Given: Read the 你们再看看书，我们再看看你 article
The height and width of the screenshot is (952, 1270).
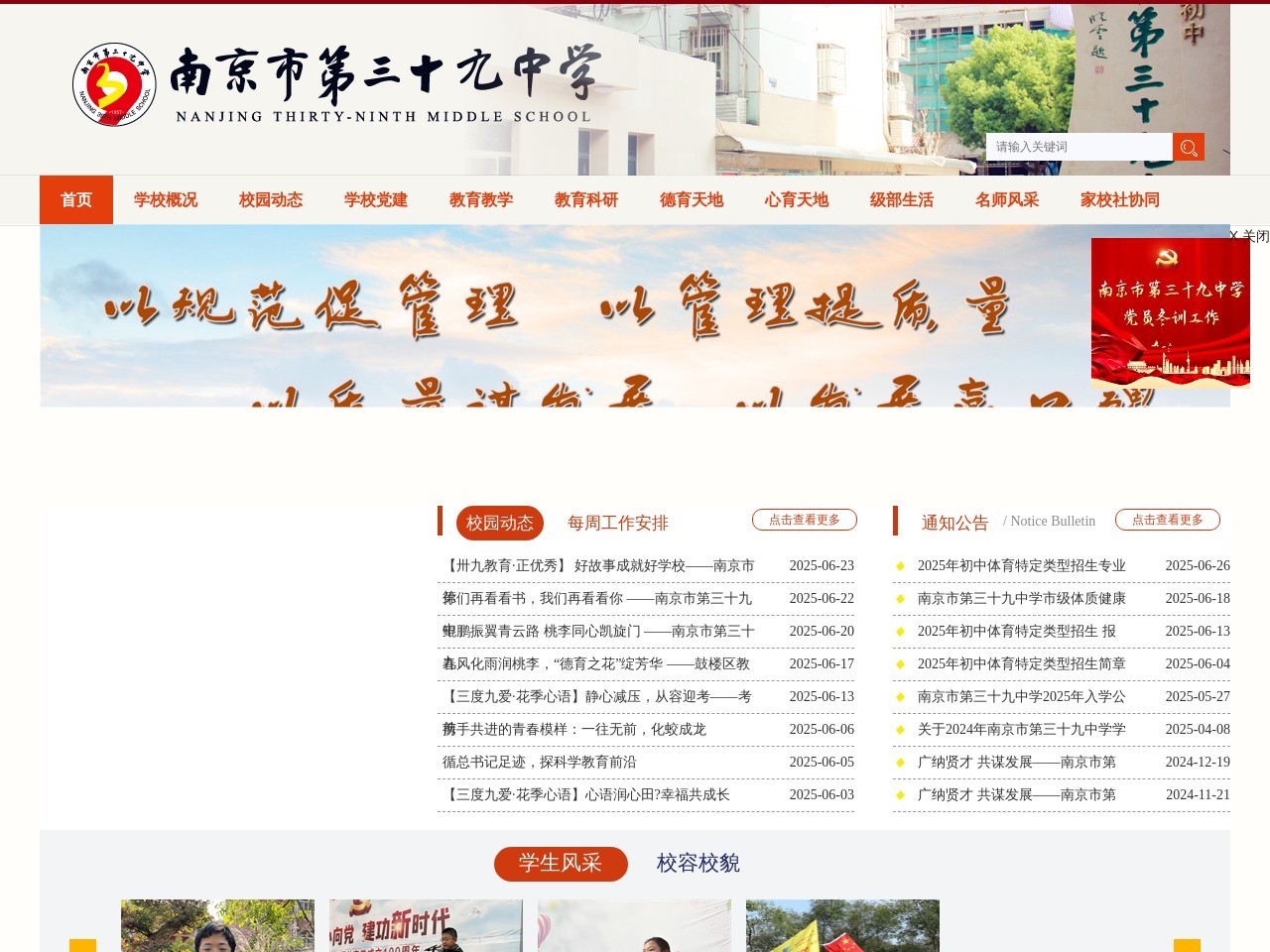Looking at the screenshot, I should coord(597,598).
